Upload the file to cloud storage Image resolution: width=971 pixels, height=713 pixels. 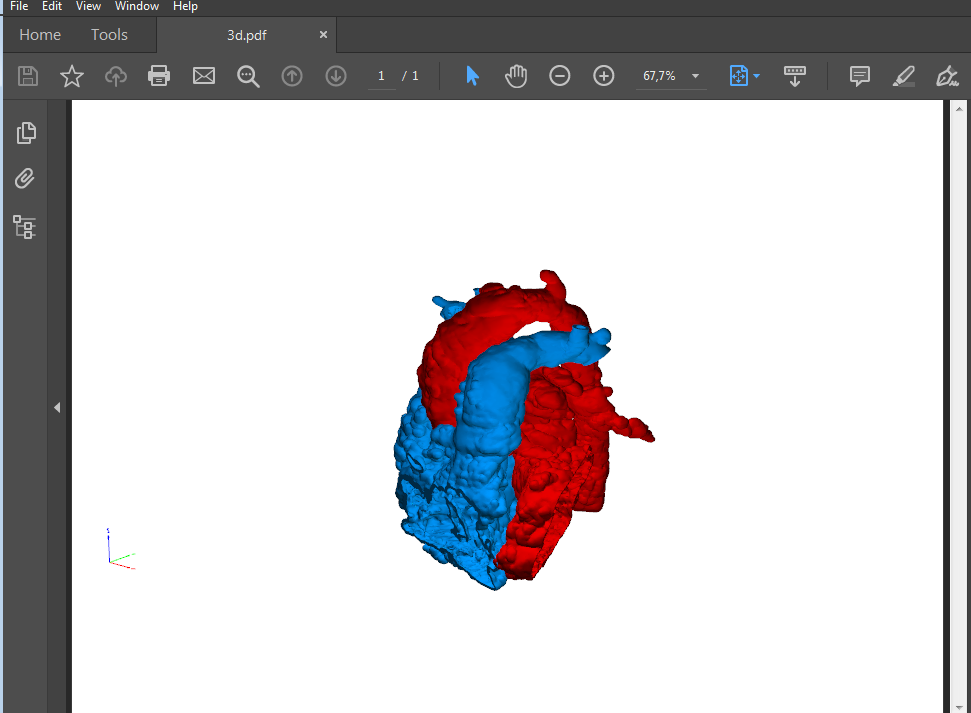pos(116,76)
